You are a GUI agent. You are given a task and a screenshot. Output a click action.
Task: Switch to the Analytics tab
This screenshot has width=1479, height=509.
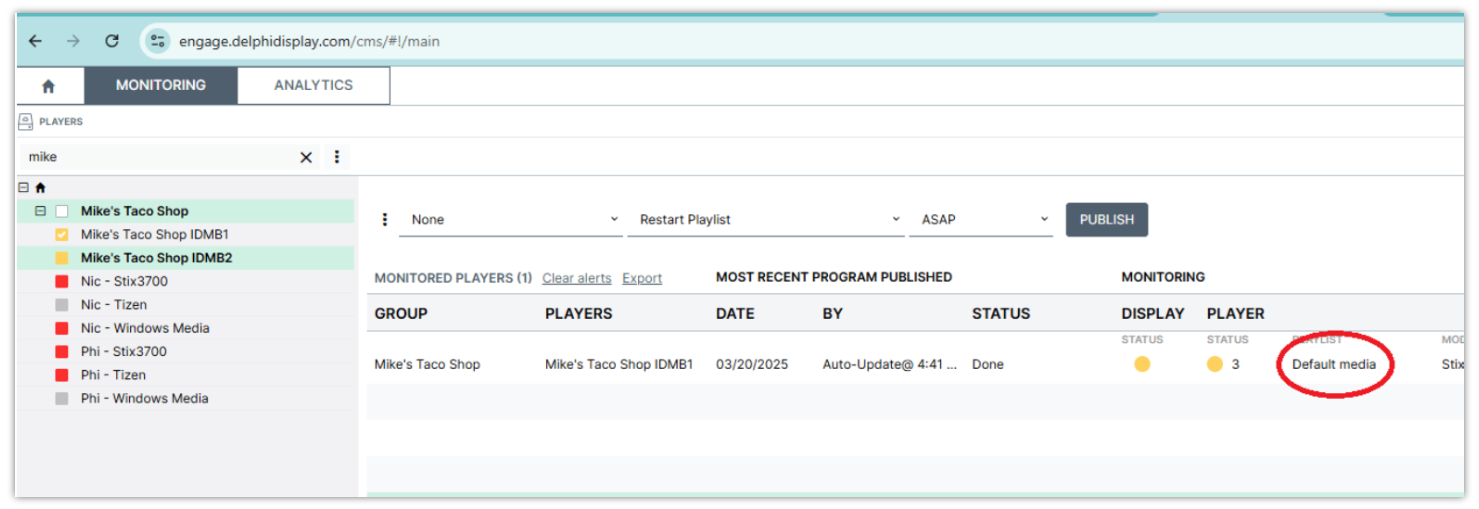[313, 86]
